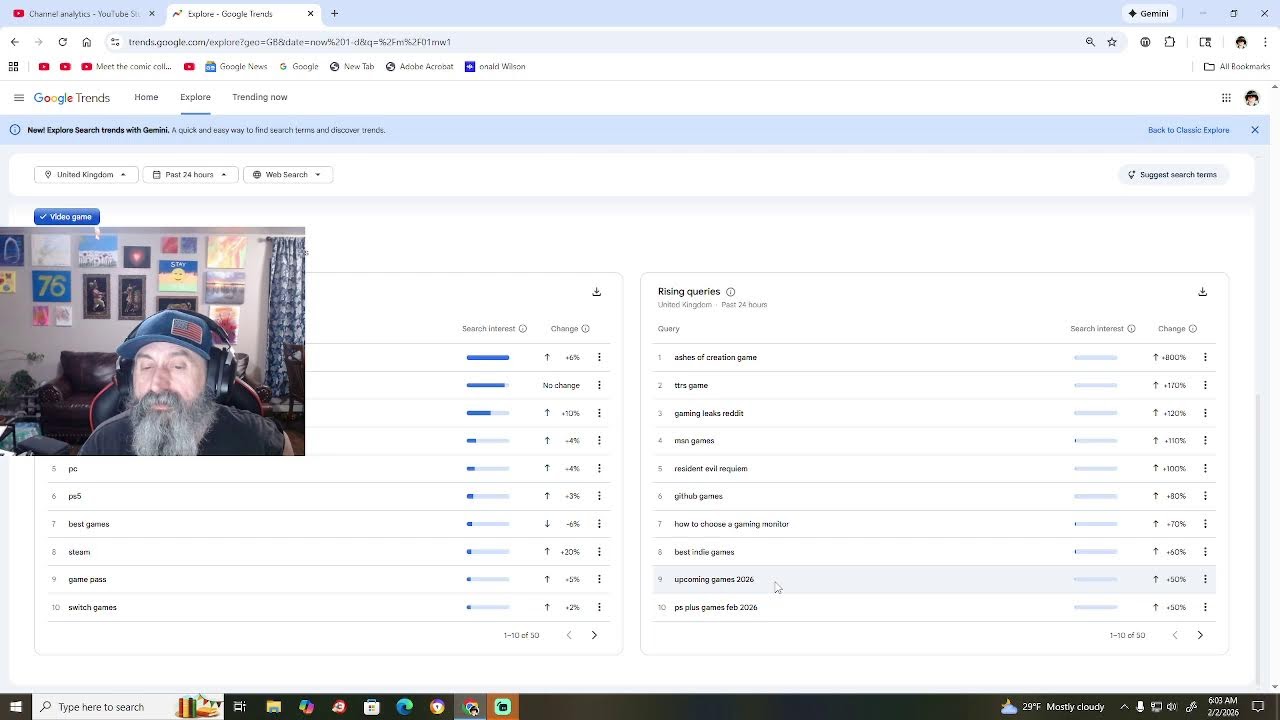Open weather widget showing 29°F Mostly cloudy
This screenshot has width=1280, height=720.
[x=1052, y=707]
